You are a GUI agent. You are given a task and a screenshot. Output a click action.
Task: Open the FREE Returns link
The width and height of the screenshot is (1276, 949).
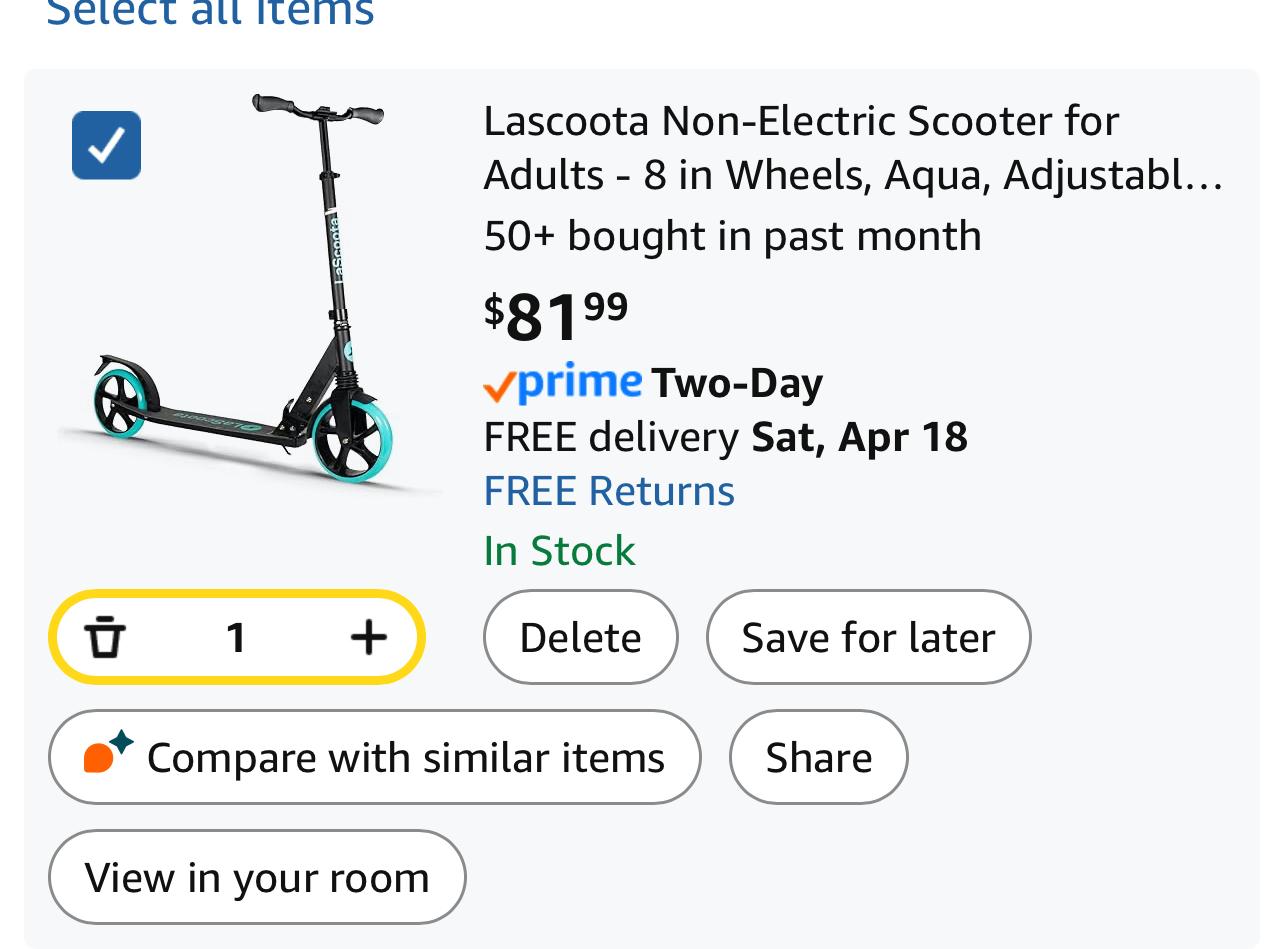click(609, 491)
